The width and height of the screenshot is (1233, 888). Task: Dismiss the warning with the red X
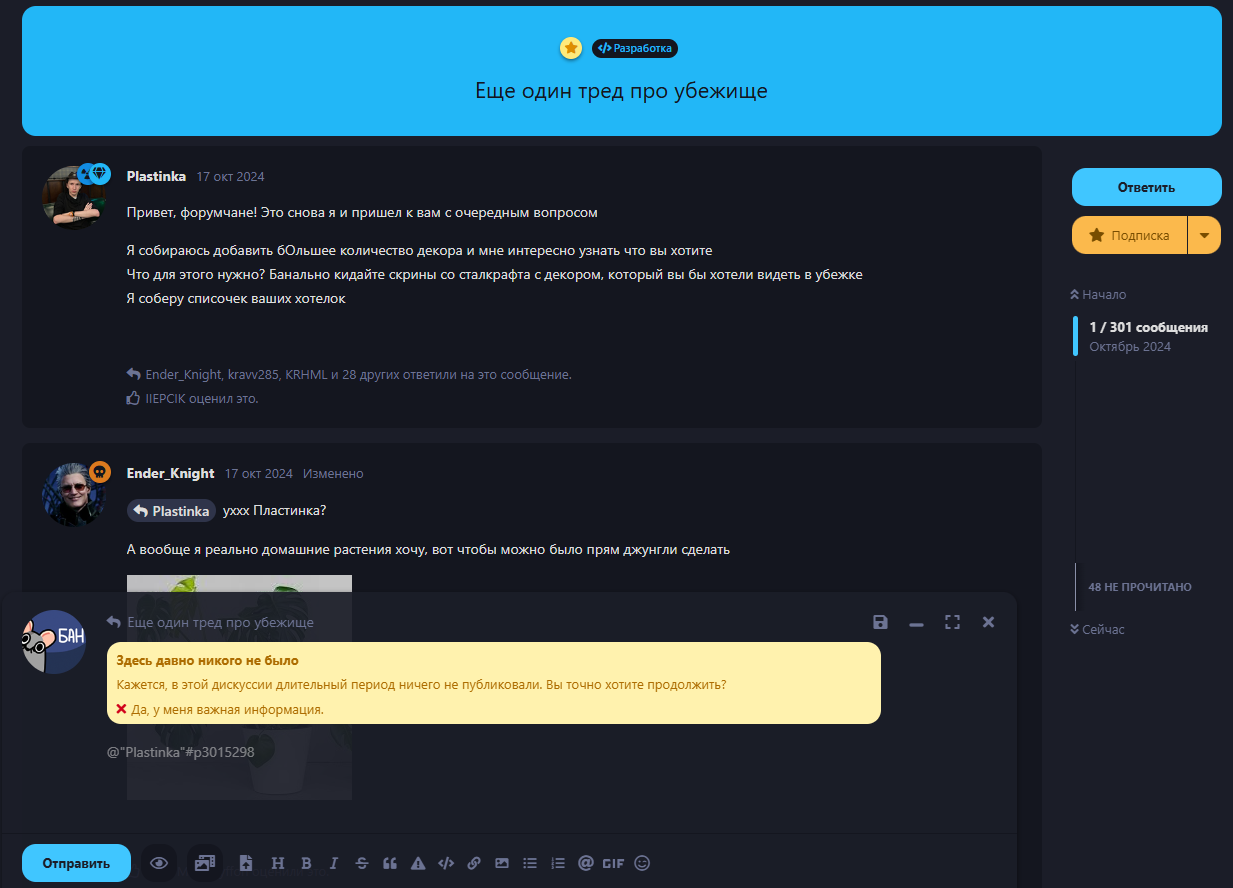[x=122, y=709]
